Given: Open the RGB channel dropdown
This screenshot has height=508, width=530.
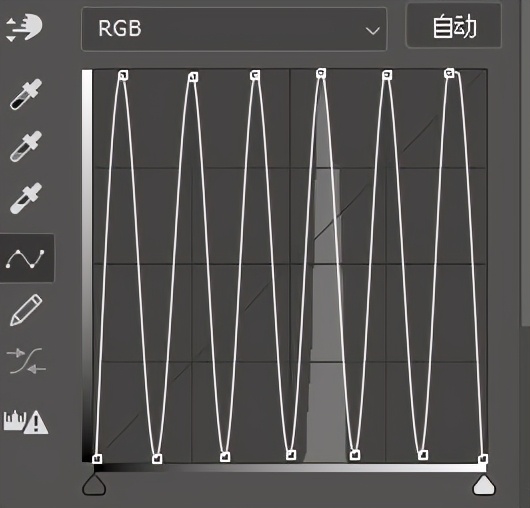Looking at the screenshot, I should point(234,29).
